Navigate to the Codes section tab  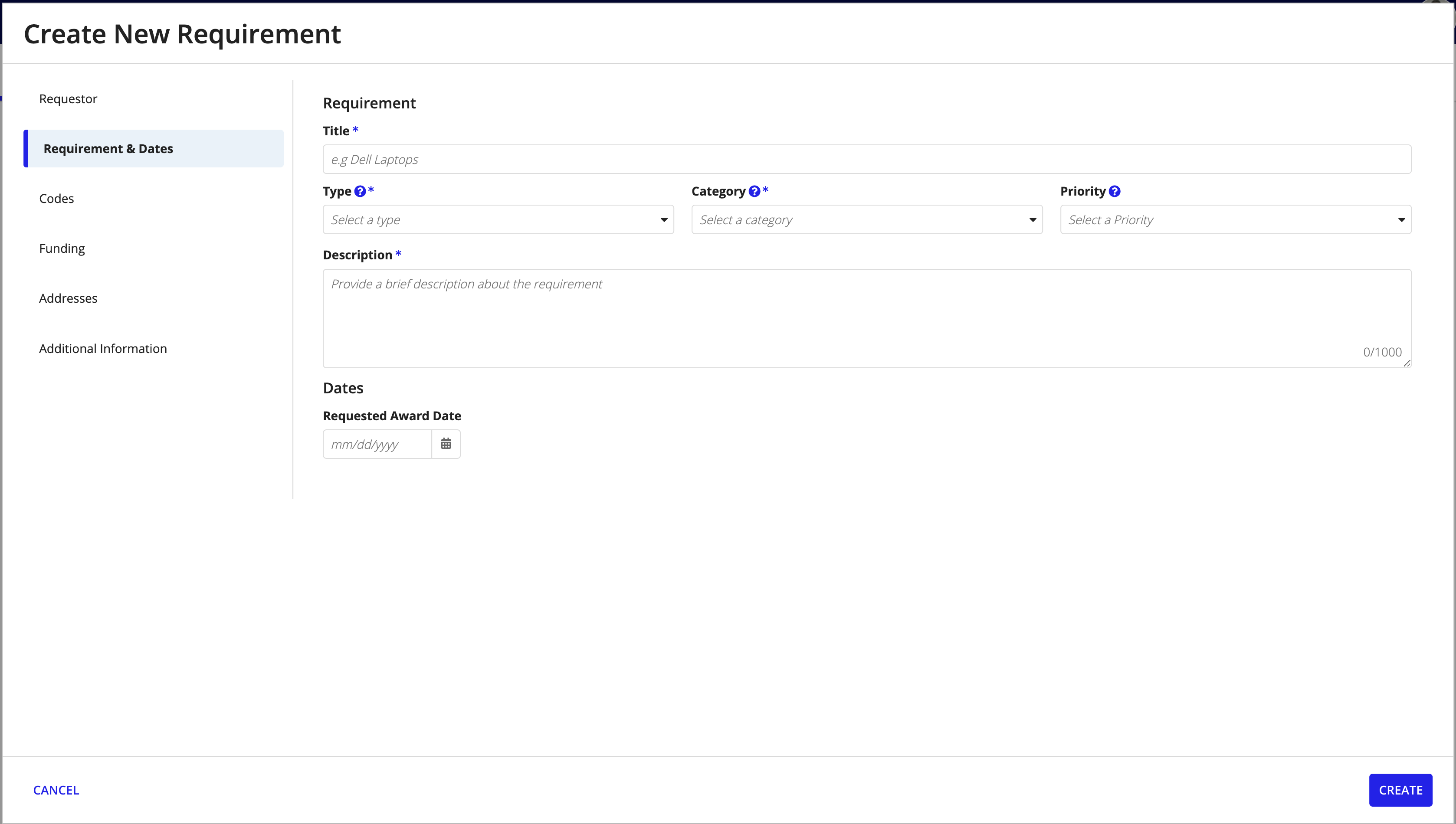pos(56,198)
